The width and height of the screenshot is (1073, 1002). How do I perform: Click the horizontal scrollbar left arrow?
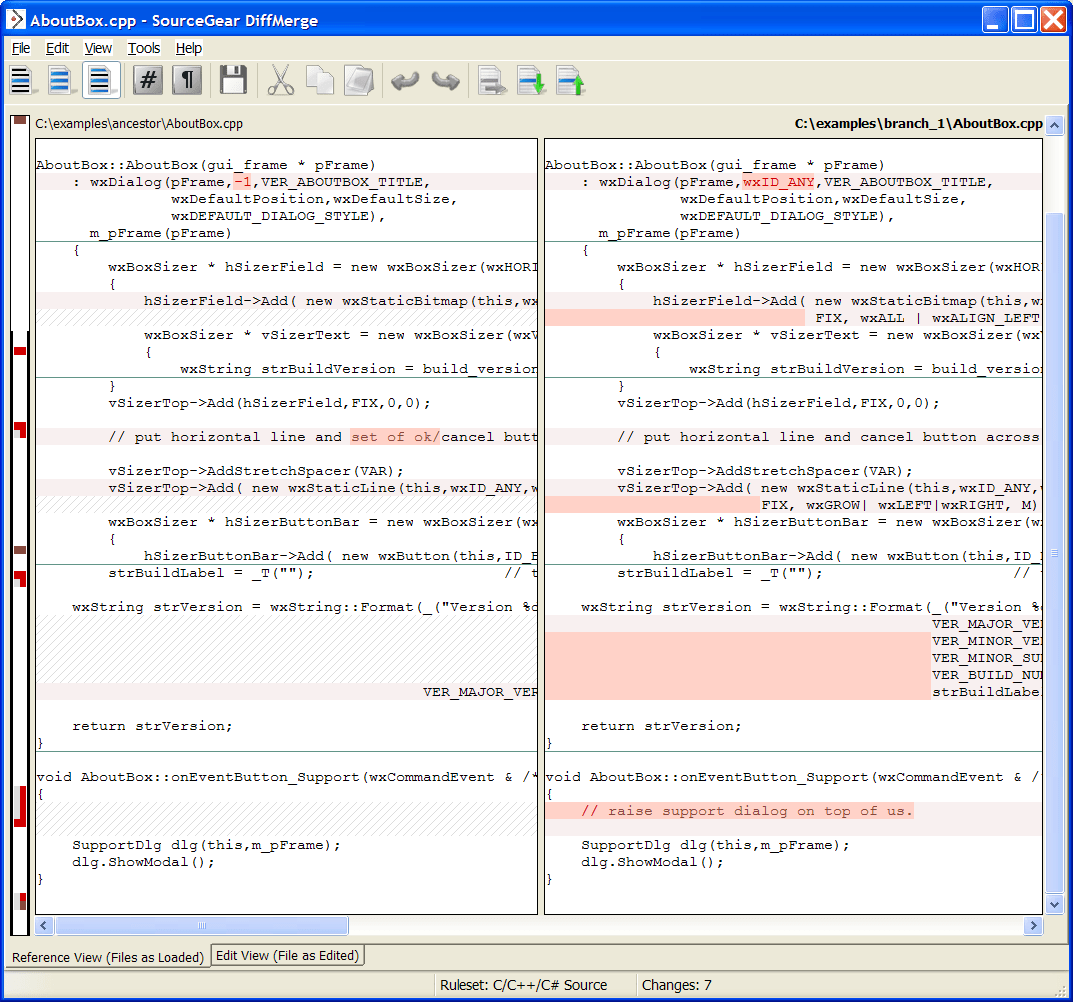43,926
